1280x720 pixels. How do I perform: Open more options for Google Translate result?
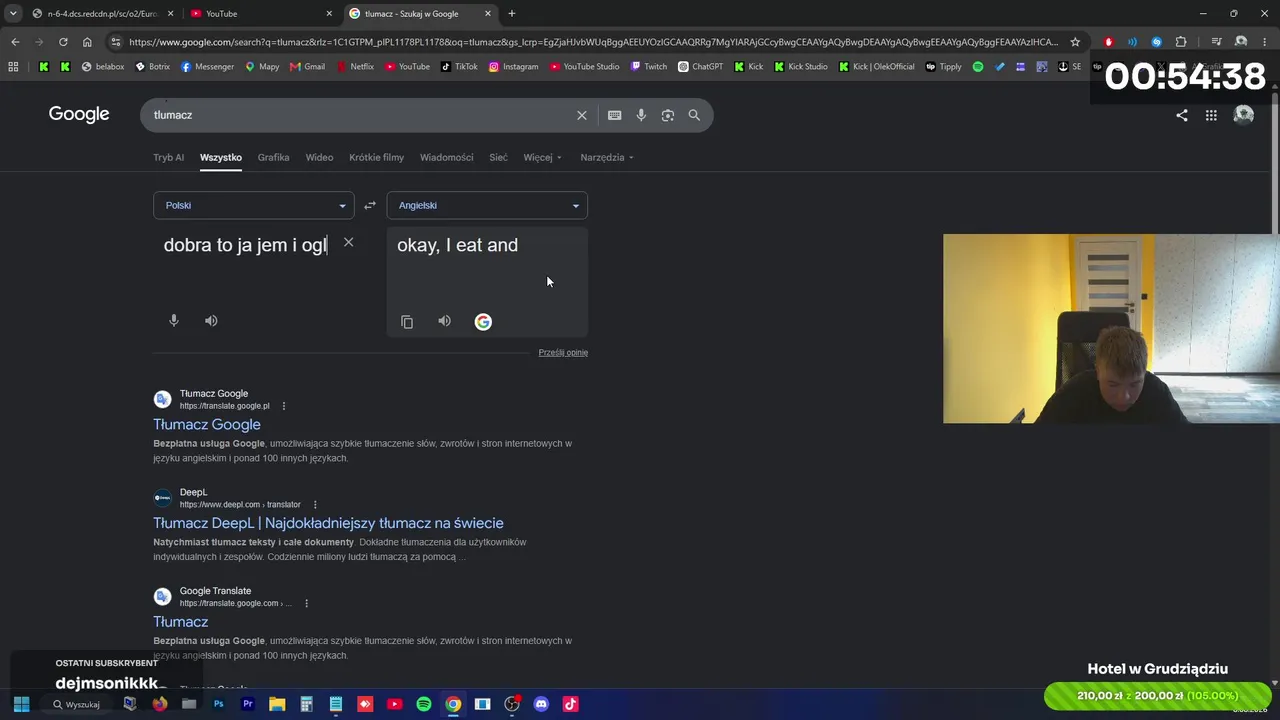pos(306,604)
